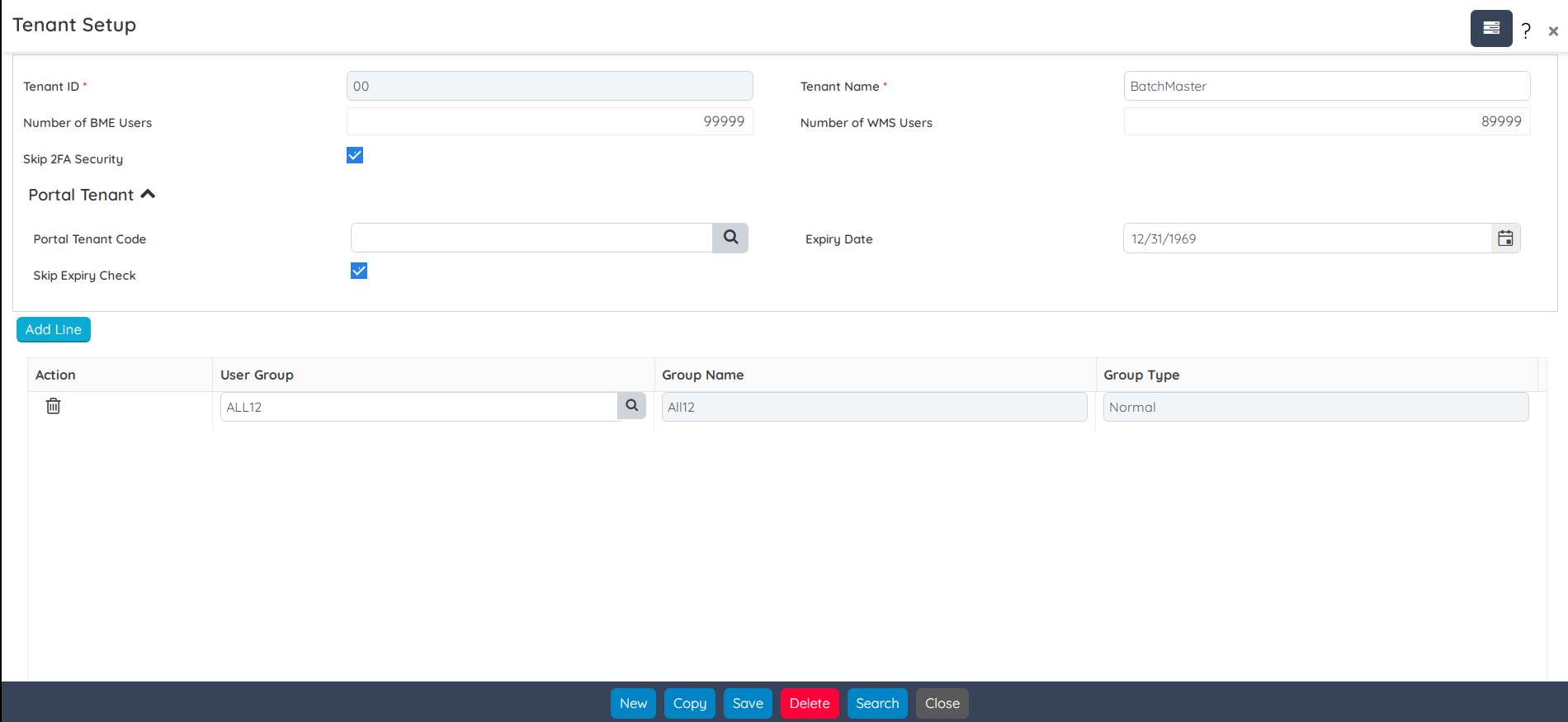
Task: Uncheck the Skip Expiry Check checkbox
Action: click(359, 271)
